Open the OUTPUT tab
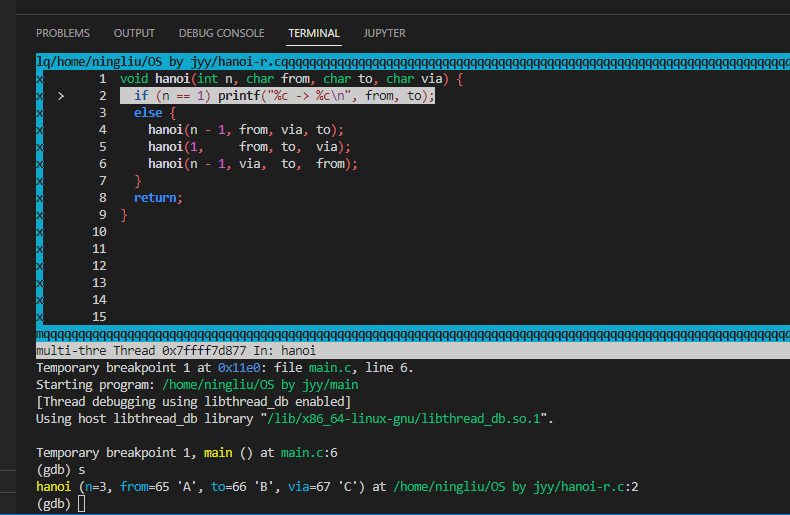 coord(134,33)
